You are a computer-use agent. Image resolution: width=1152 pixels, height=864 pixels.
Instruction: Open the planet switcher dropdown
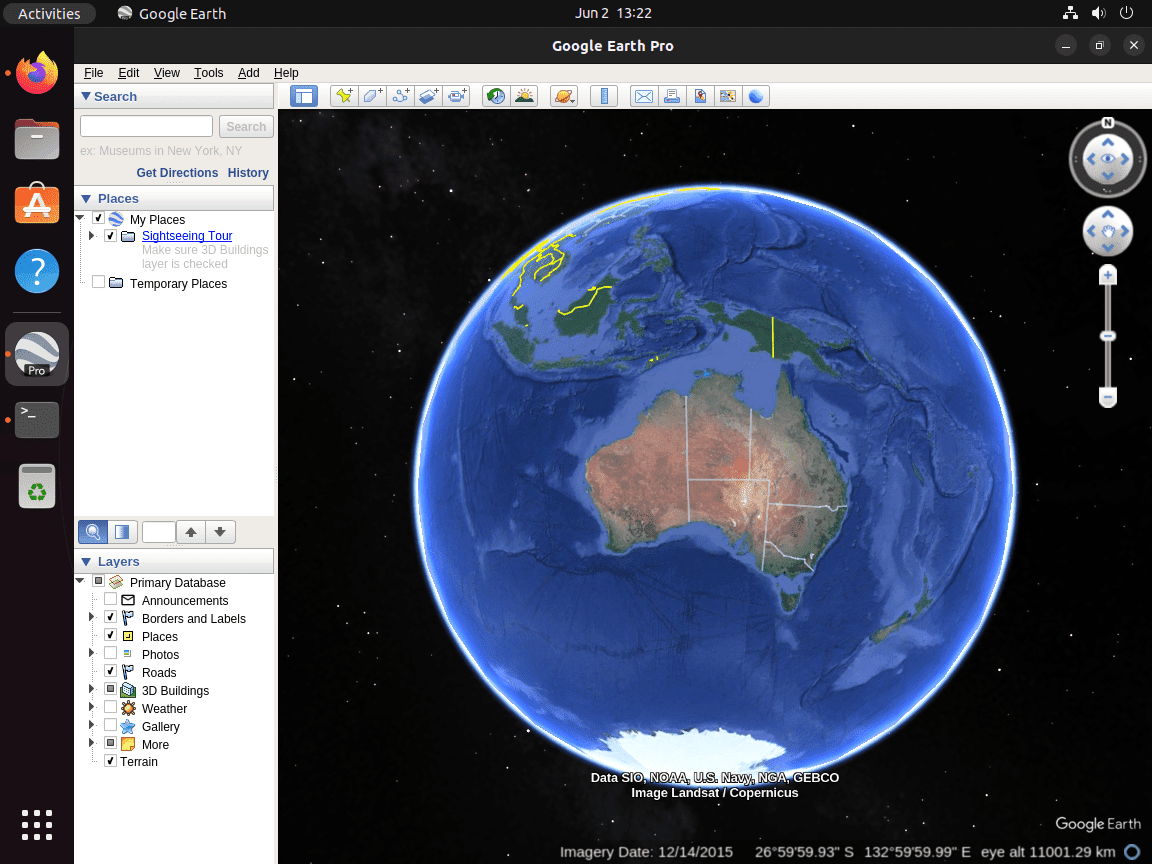coord(563,95)
